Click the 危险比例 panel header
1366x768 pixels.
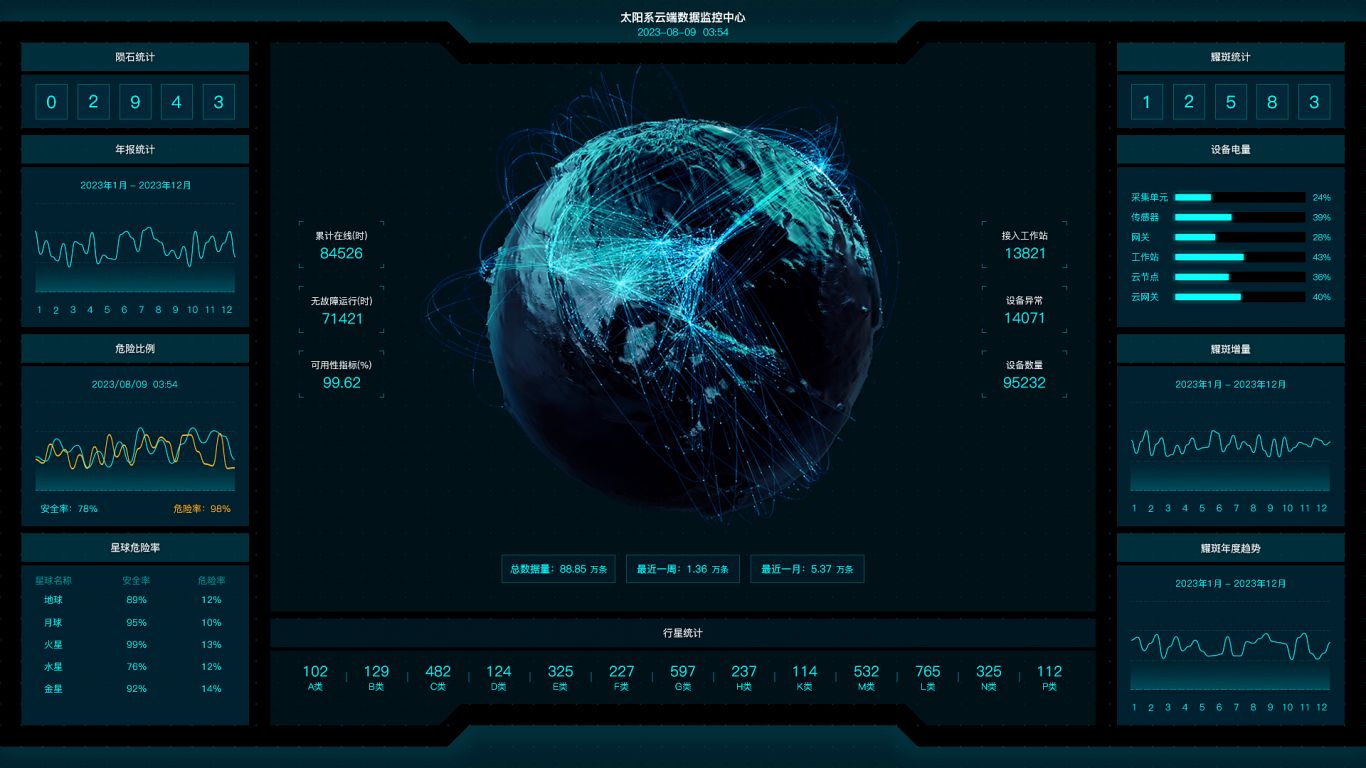click(x=135, y=348)
